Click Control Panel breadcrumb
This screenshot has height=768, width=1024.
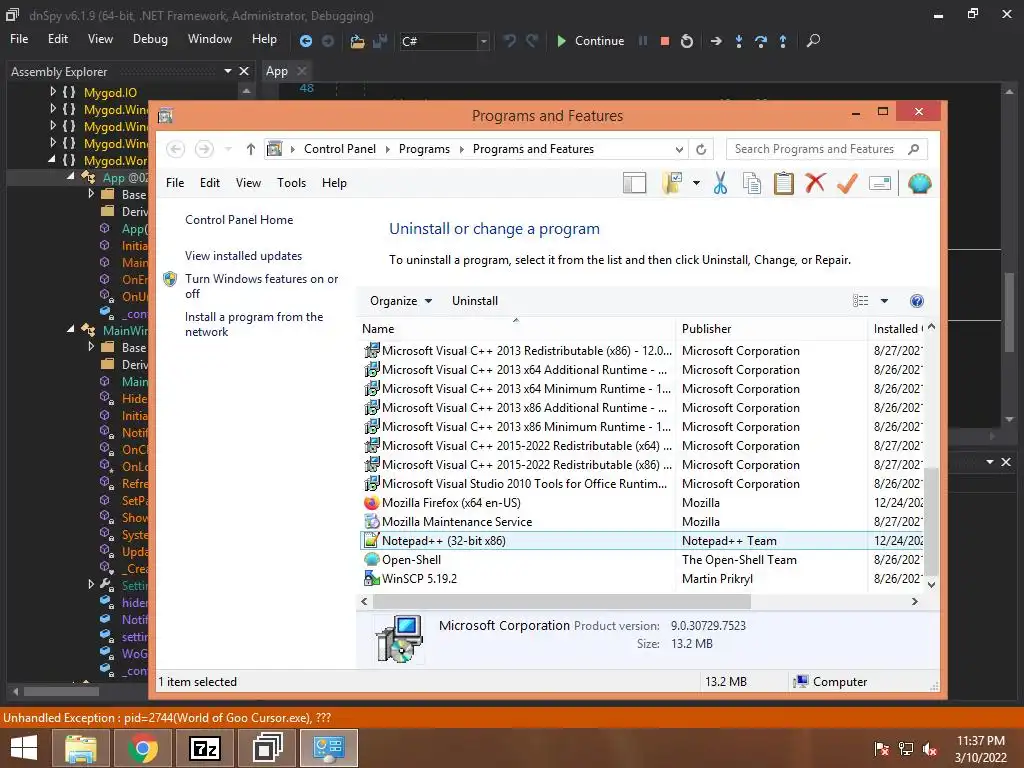click(340, 149)
